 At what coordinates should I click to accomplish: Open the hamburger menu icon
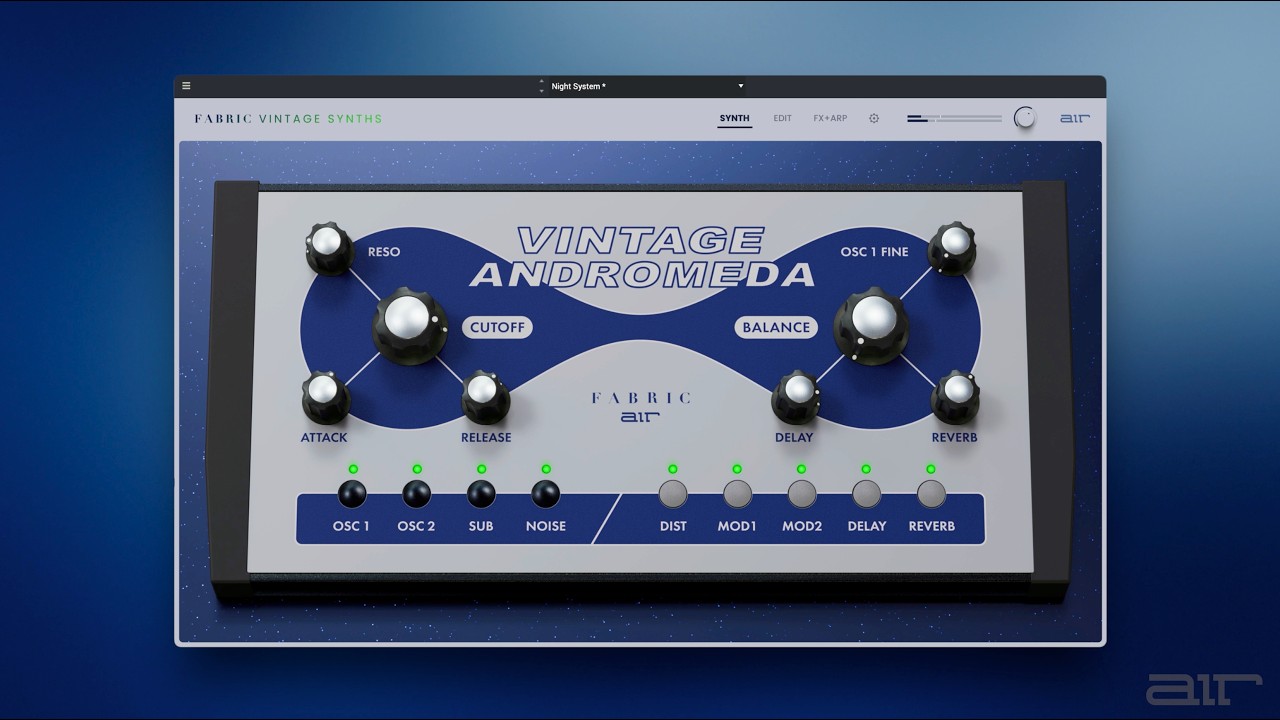(186, 86)
